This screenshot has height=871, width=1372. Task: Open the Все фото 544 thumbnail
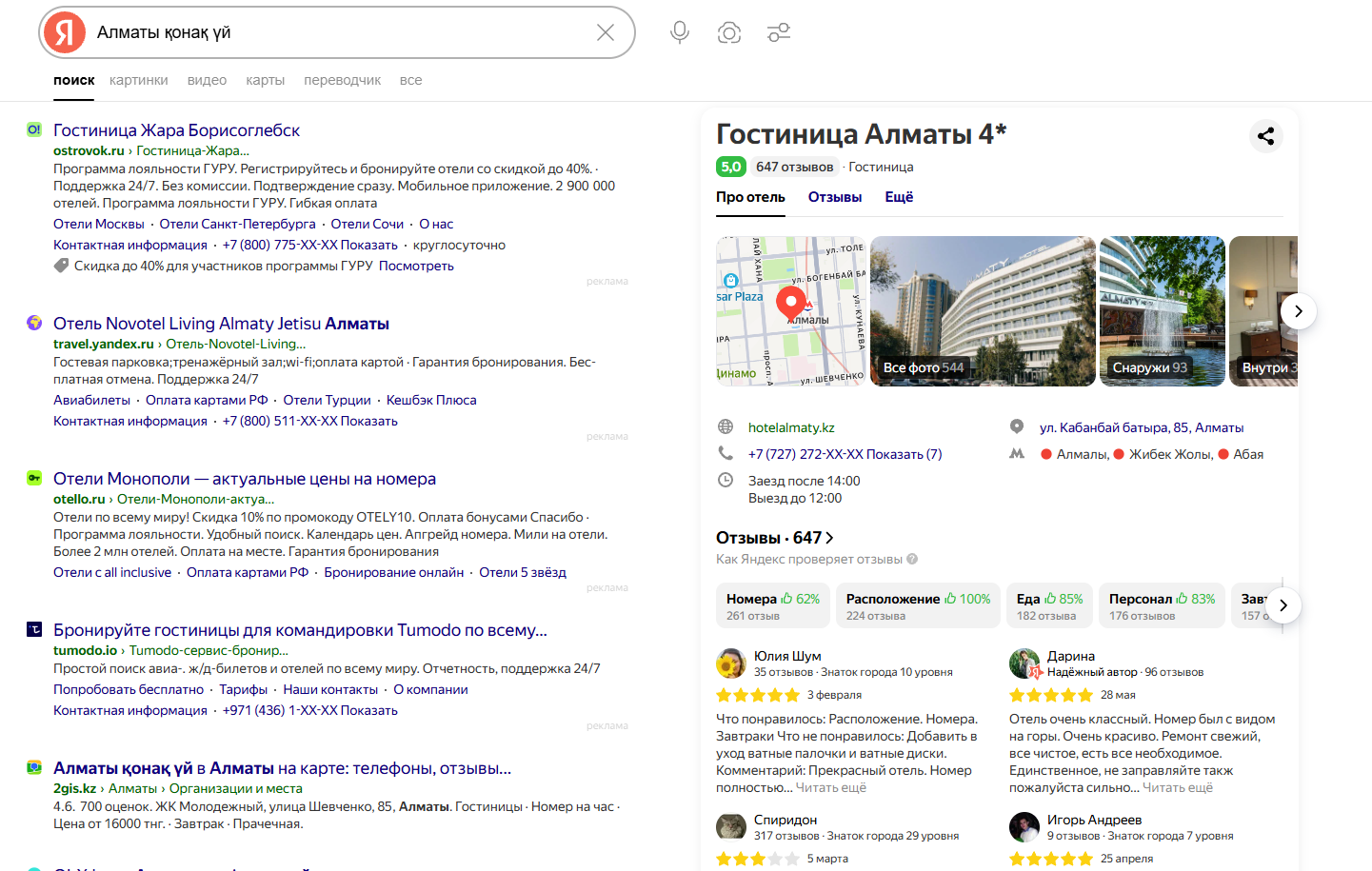(x=983, y=311)
